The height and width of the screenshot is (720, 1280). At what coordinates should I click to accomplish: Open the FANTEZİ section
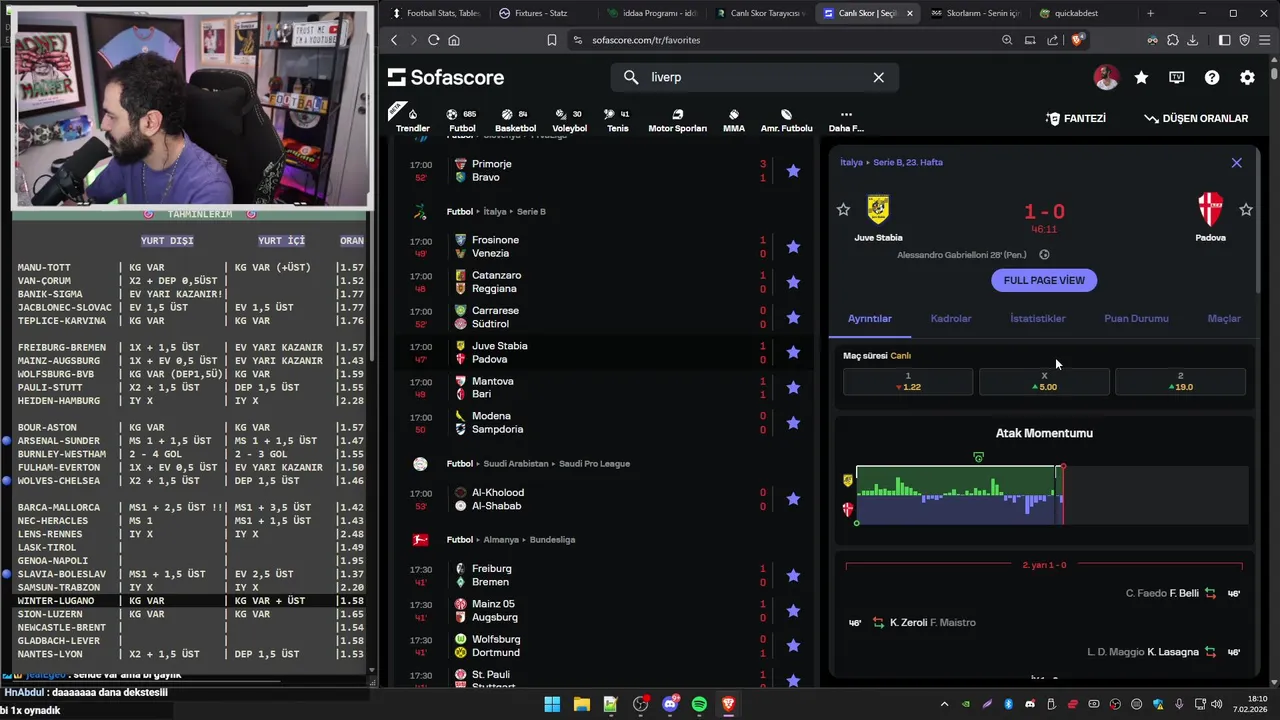click(x=1076, y=118)
